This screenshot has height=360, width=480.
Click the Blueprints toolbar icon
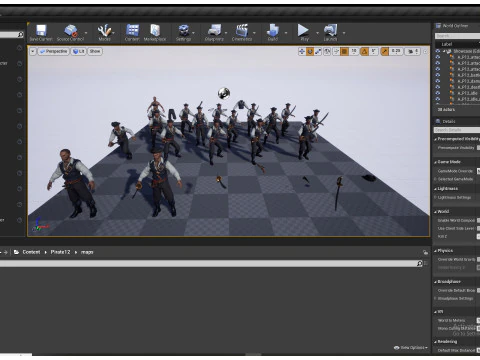tap(214, 30)
